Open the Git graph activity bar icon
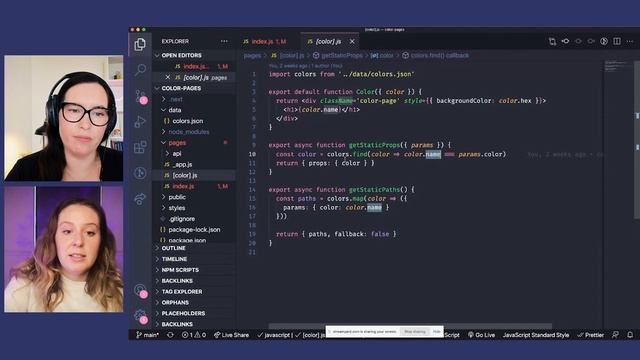 [x=140, y=173]
